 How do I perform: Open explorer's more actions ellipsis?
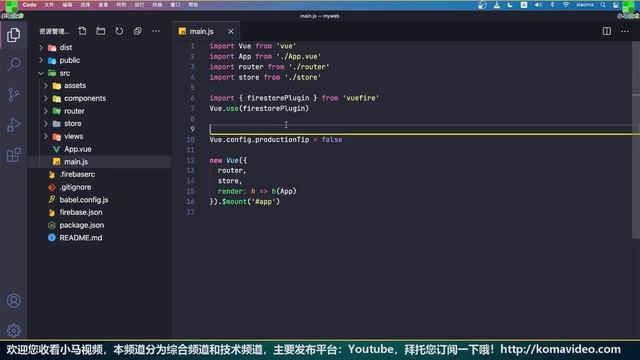[156, 31]
